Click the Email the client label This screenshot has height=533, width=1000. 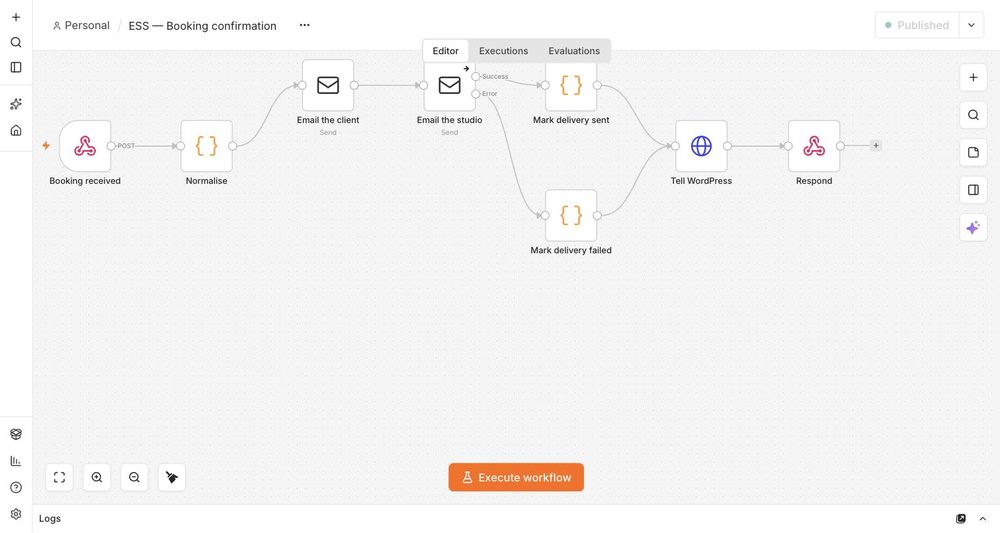click(x=328, y=120)
